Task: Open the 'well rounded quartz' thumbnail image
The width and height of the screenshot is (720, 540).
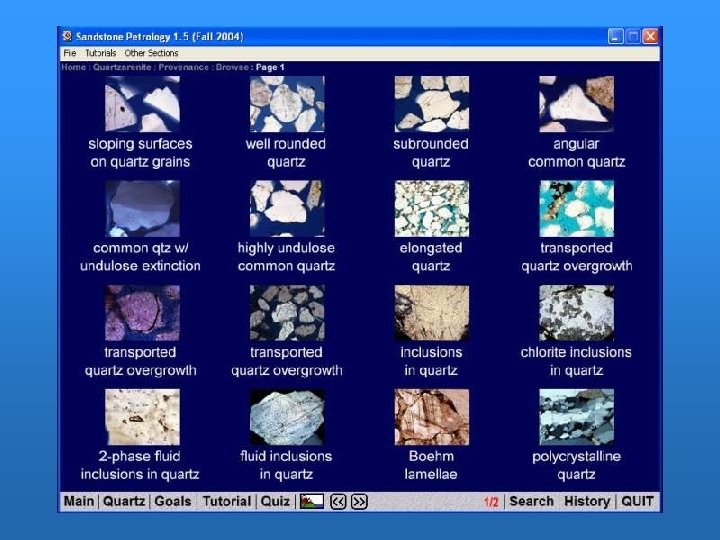Action: [287, 104]
